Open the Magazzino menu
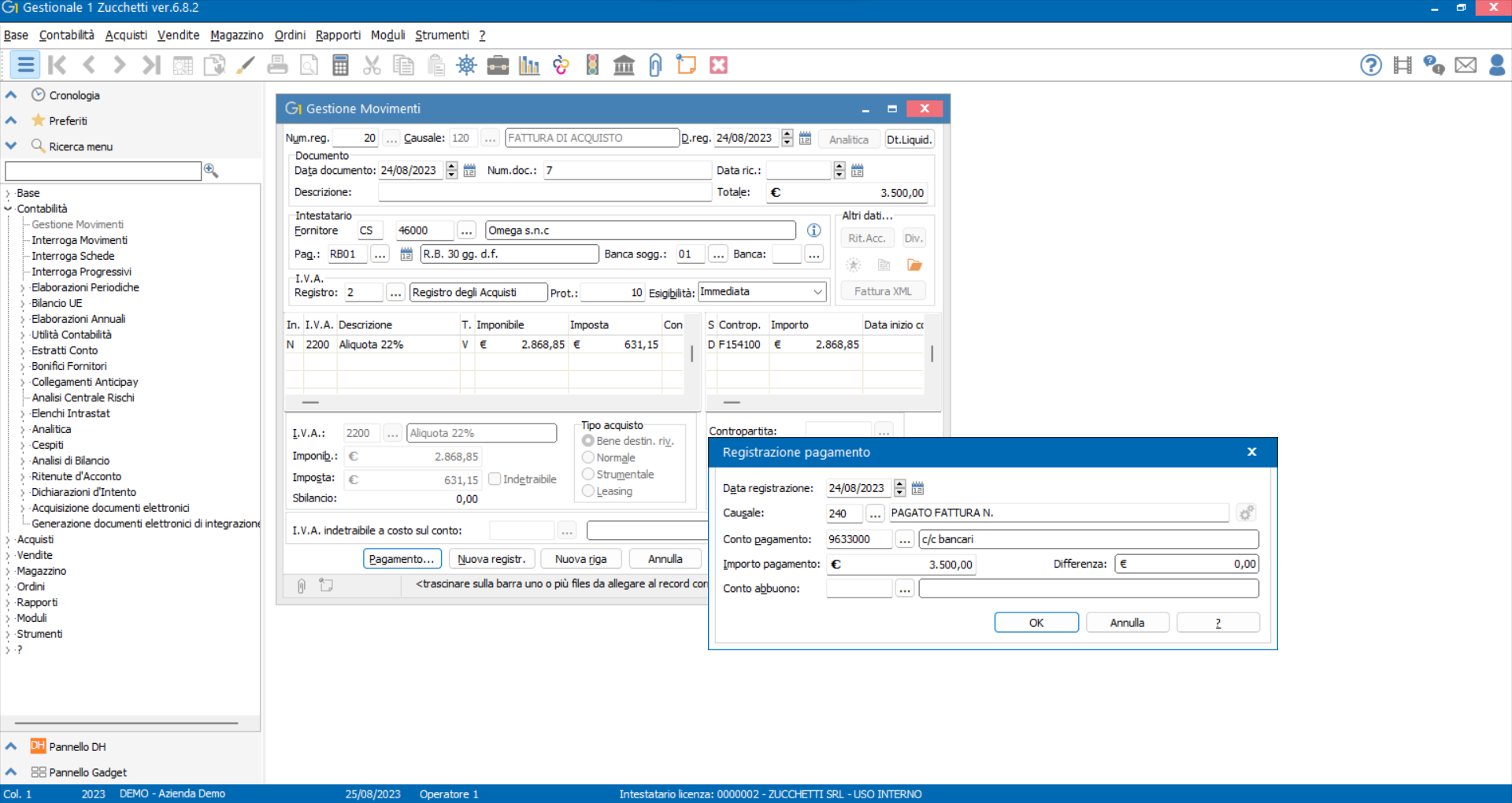This screenshot has height=803, width=1512. click(236, 35)
